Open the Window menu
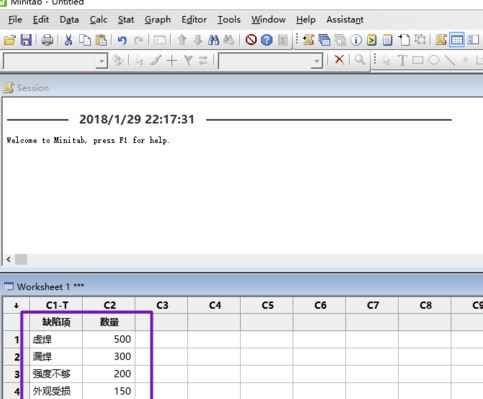Viewport: 483px width, 399px height. 268,20
